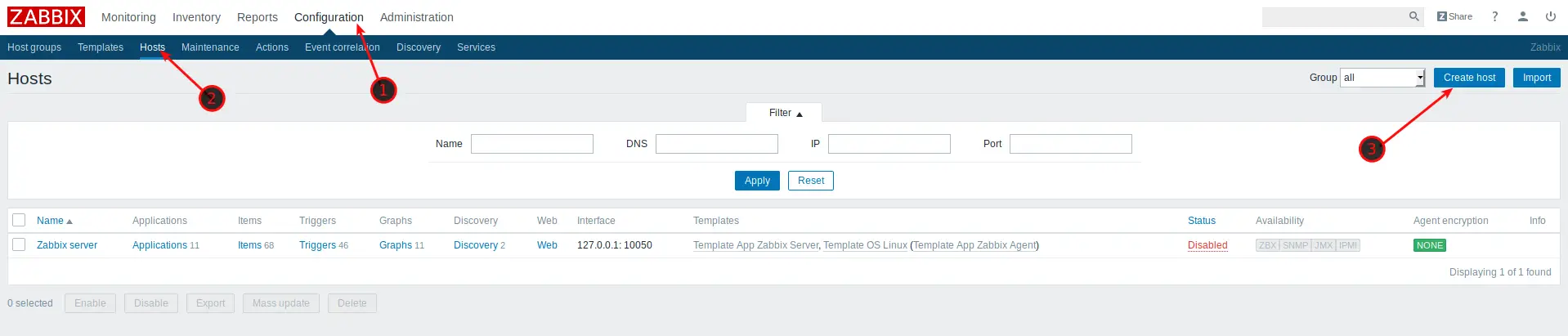Click the NONE encryption badge

point(1430,245)
